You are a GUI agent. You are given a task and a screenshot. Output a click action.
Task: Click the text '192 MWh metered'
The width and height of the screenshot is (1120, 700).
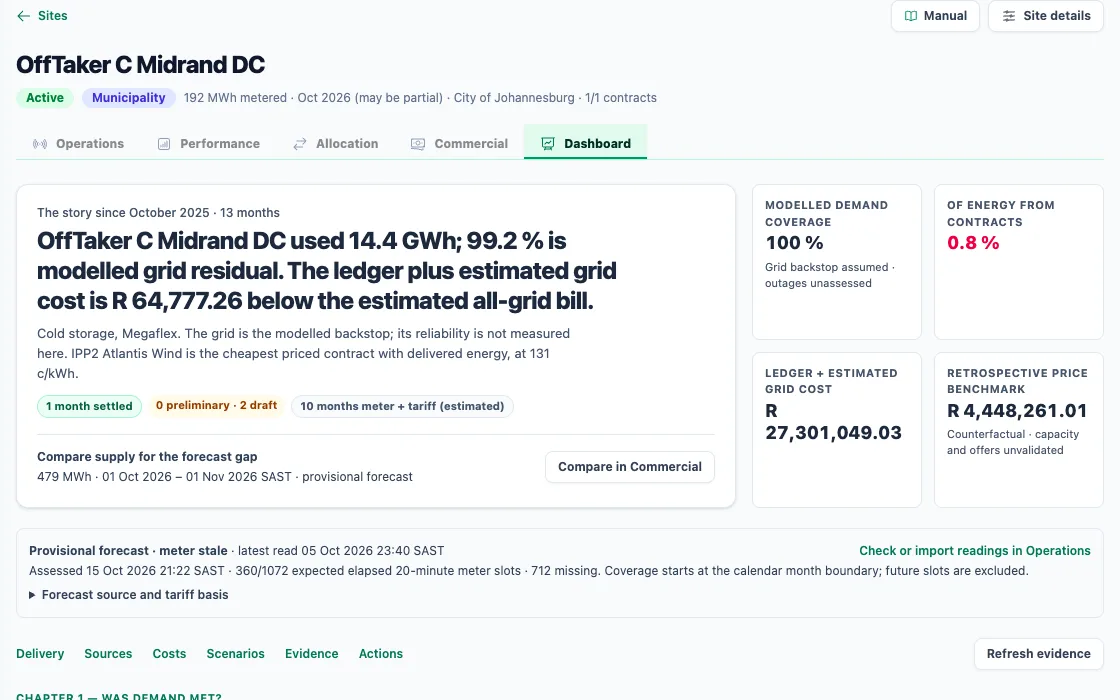click(235, 98)
